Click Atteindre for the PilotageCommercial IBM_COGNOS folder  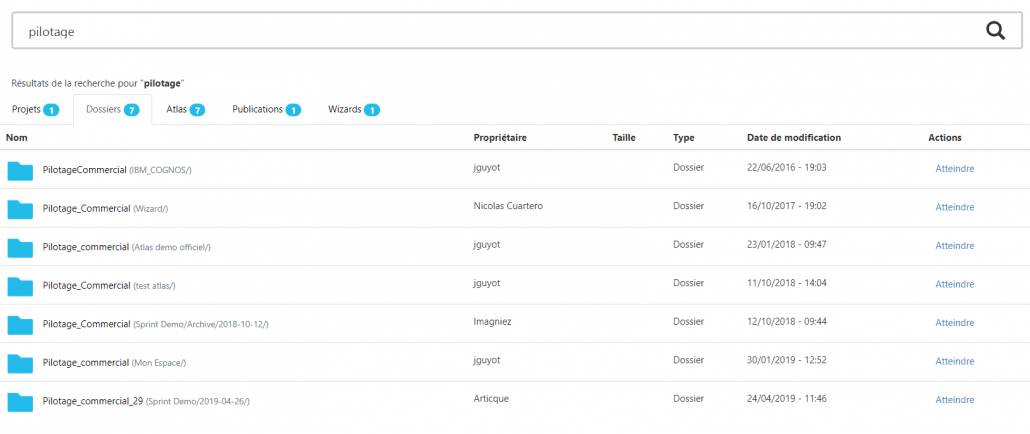954,169
